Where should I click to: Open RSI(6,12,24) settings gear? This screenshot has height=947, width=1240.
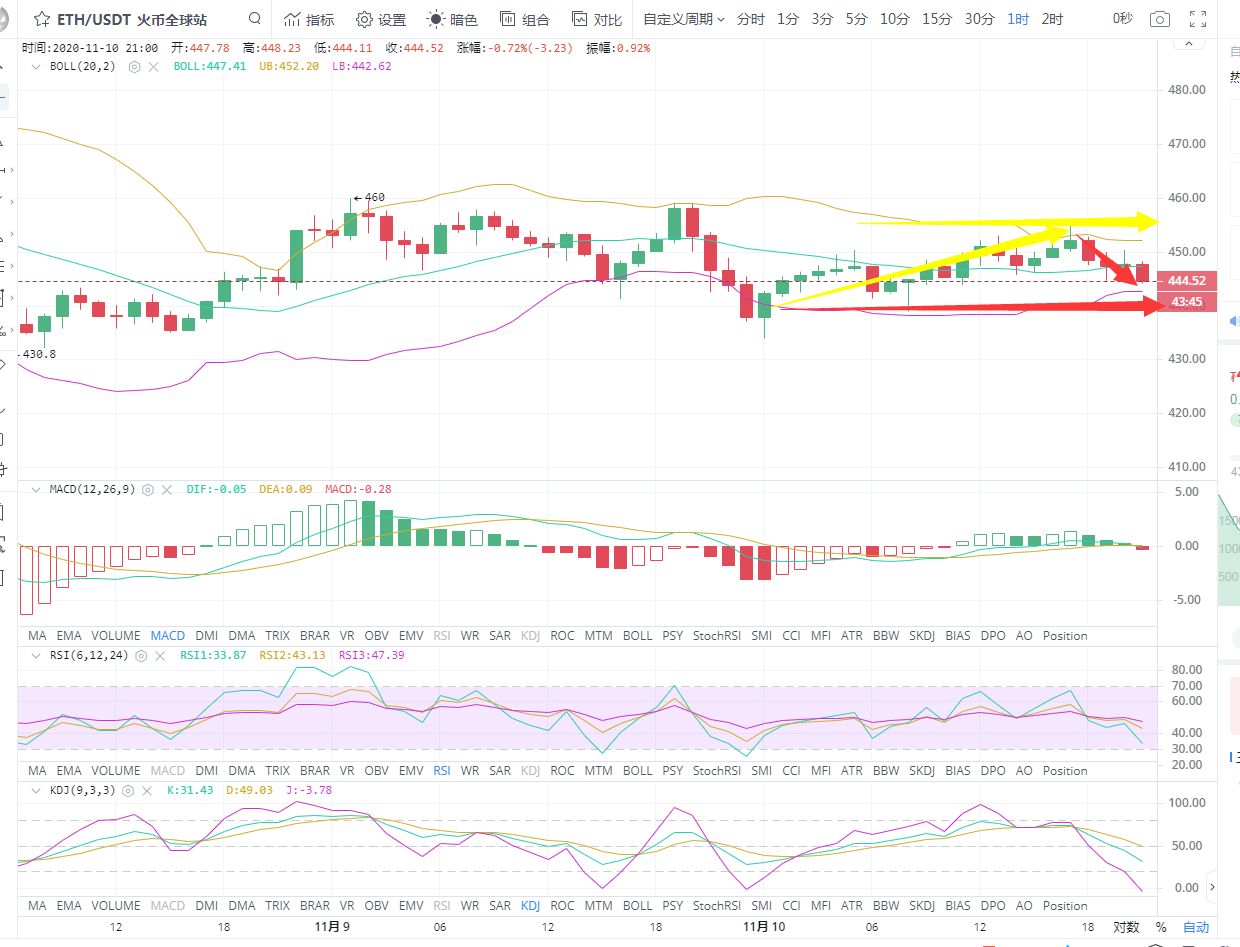click(x=141, y=656)
